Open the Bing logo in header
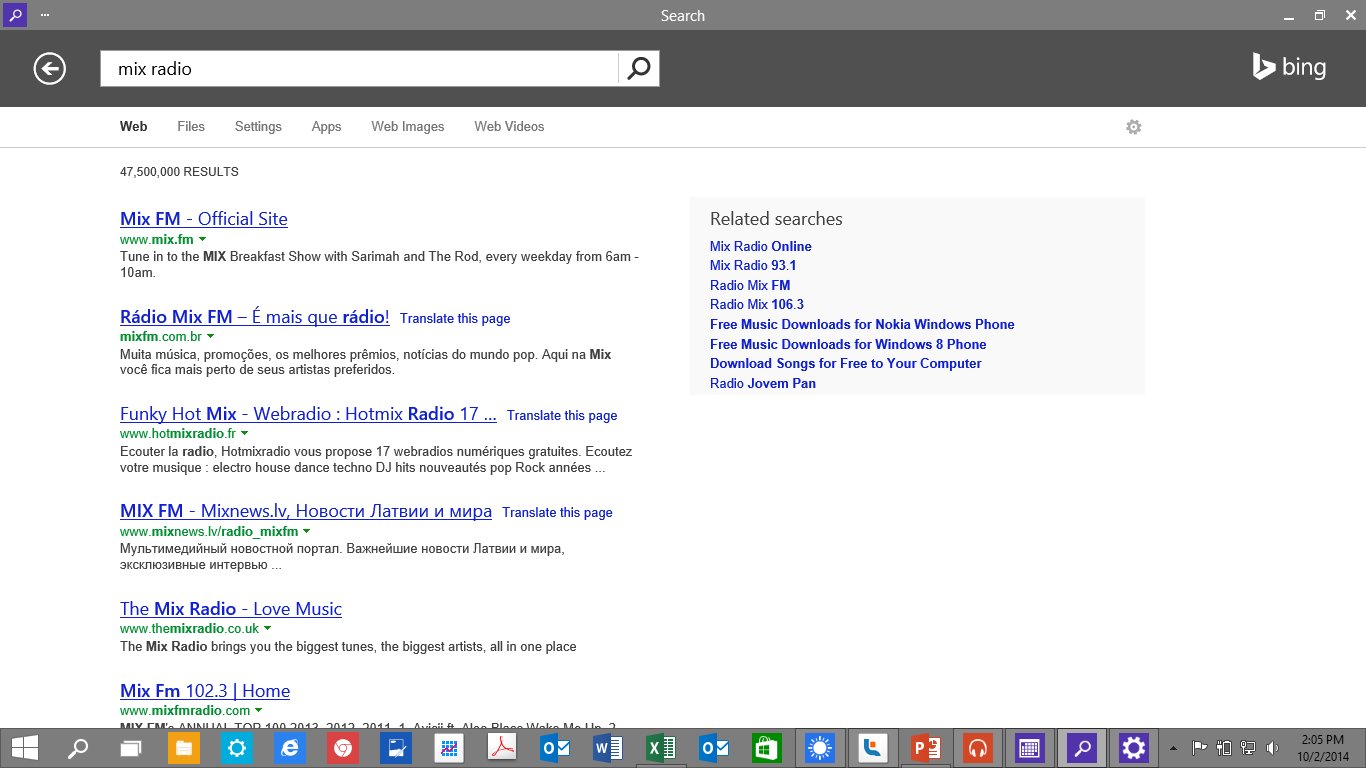This screenshot has height=768, width=1366. point(1290,67)
